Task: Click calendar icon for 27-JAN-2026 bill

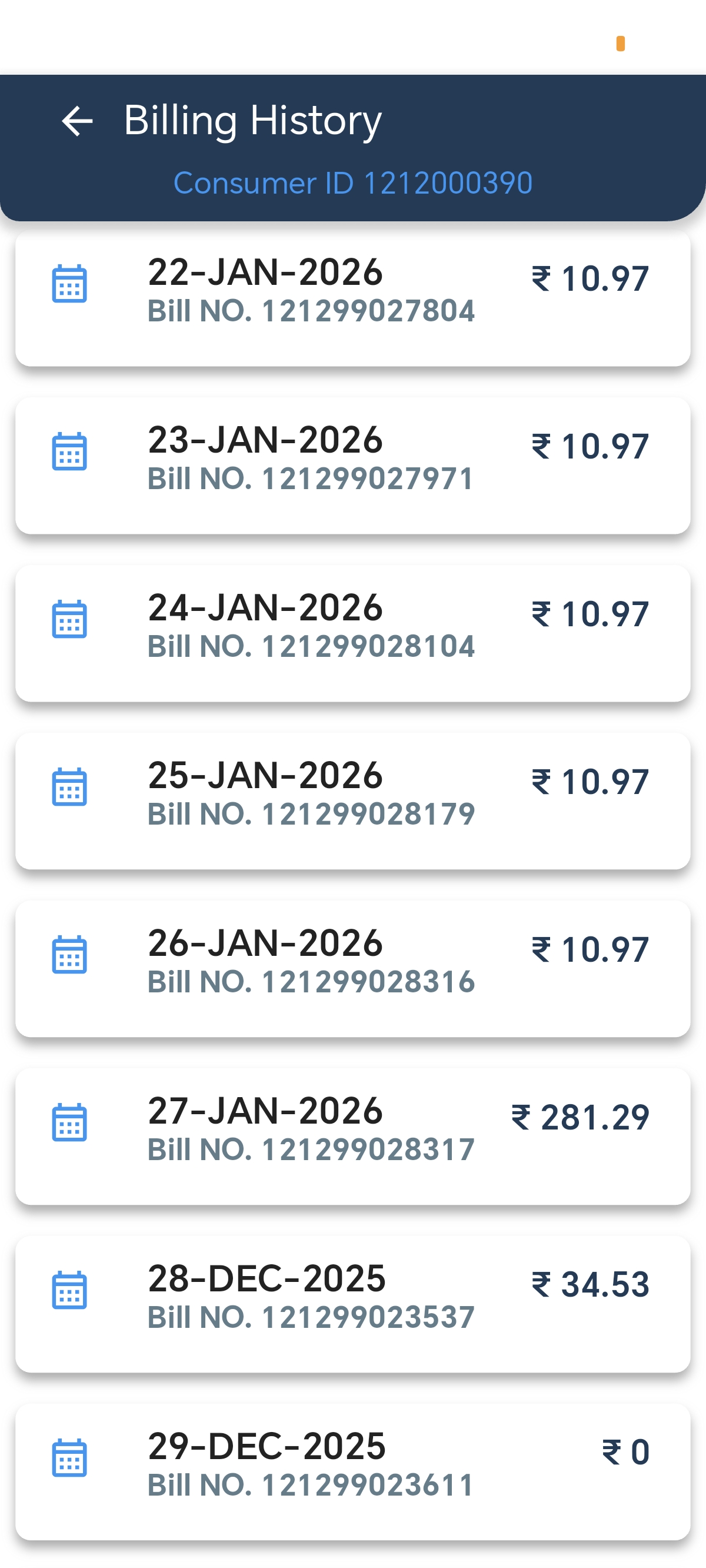Action: click(69, 1122)
